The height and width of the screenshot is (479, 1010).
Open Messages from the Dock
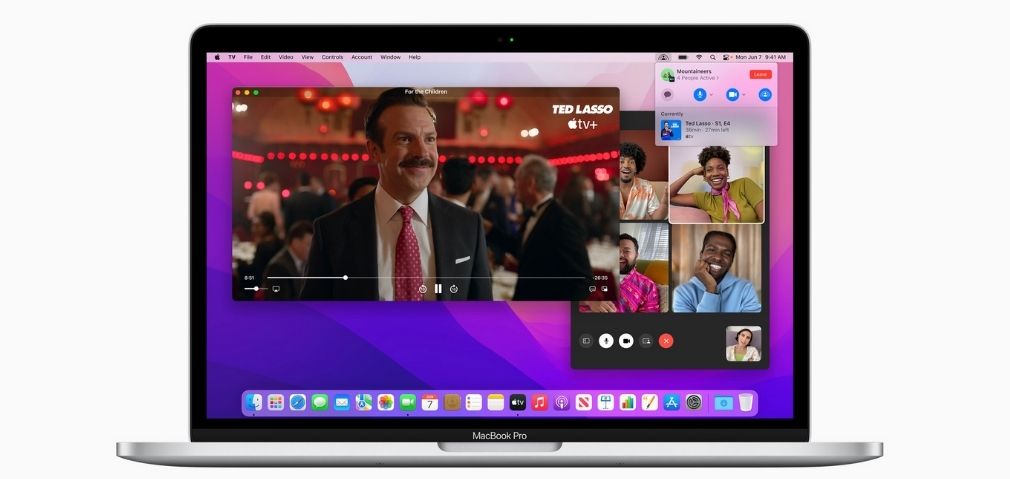point(319,403)
